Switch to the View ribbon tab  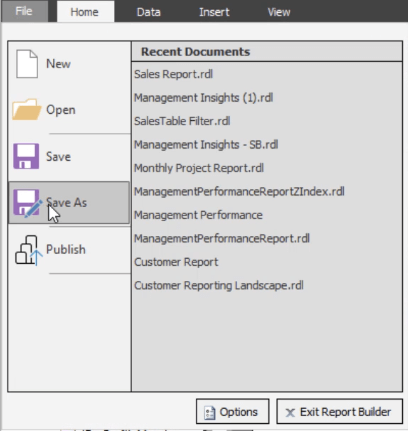(x=279, y=12)
